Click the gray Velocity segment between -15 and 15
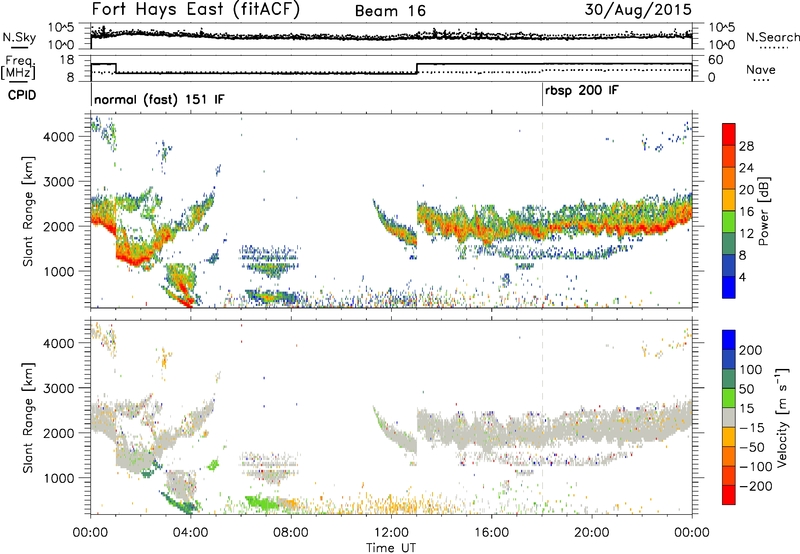800x554 pixels. coord(729,417)
